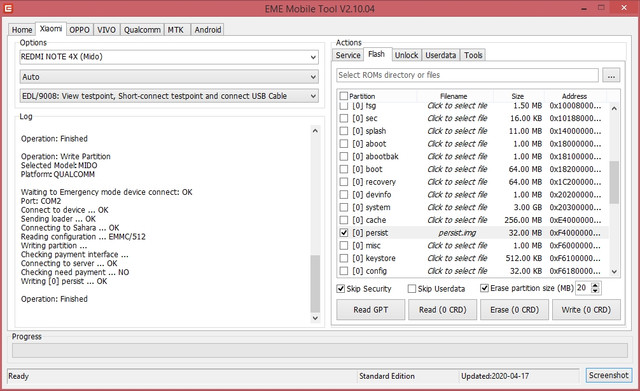Switch to the OPPO tab
This screenshot has width=640, height=391.
tap(79, 30)
